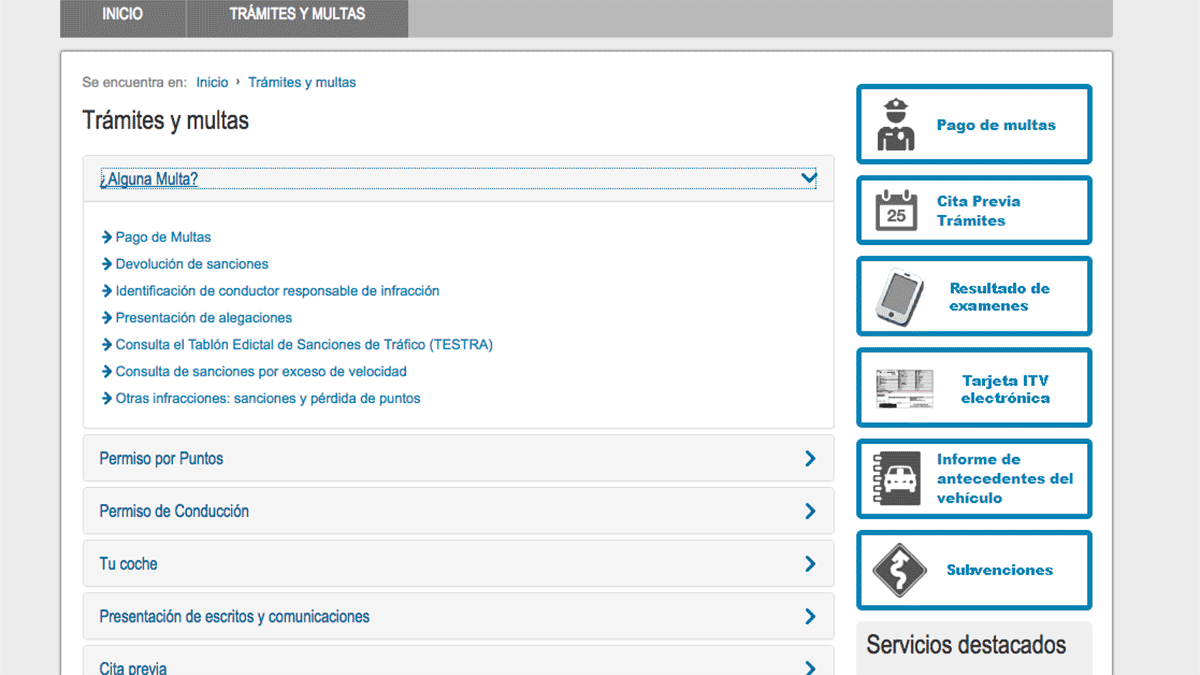Click the car notebook icon for Informe de antecedentes

point(896,479)
